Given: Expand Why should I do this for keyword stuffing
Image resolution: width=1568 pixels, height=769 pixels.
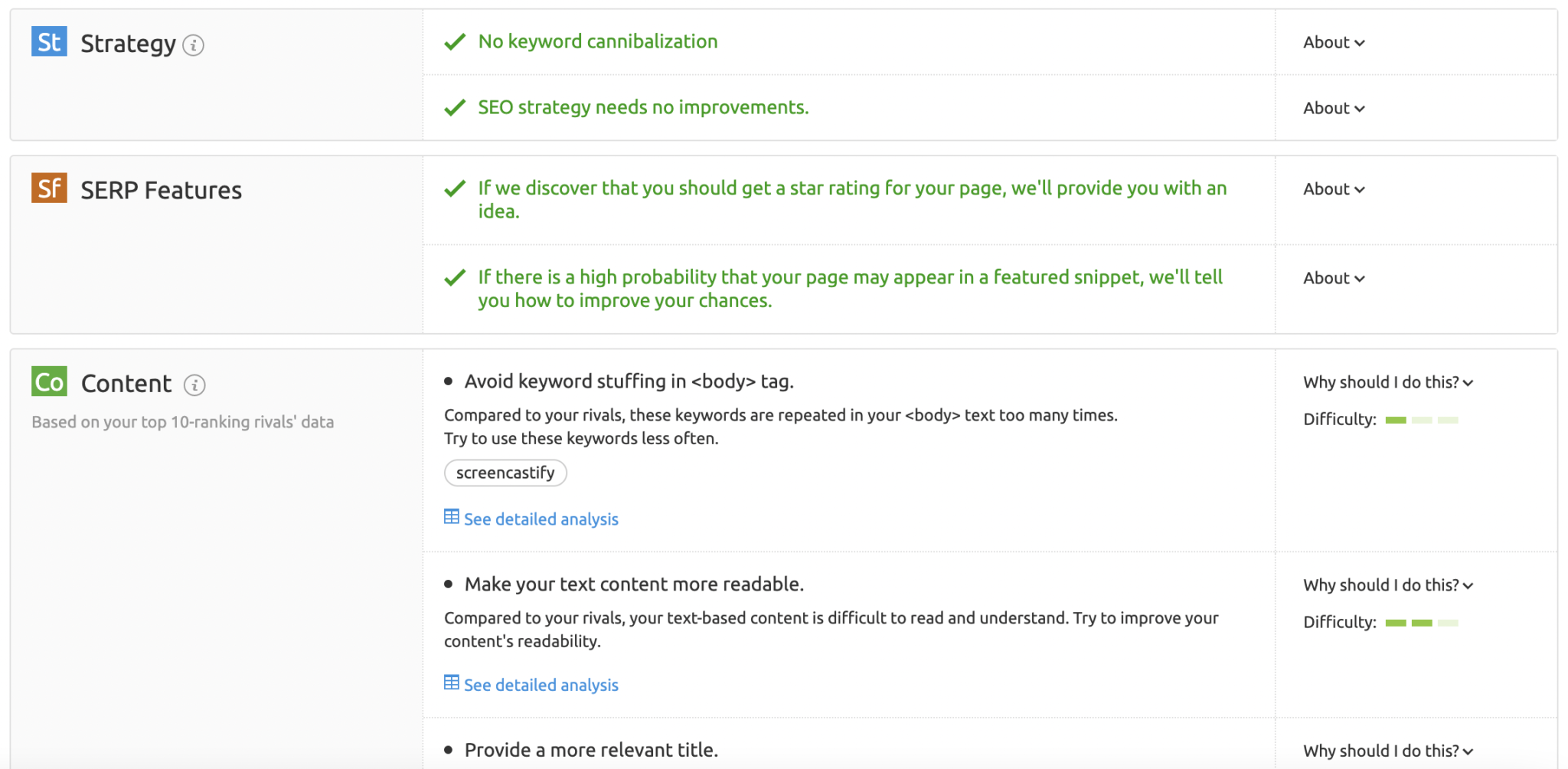Looking at the screenshot, I should (x=1388, y=382).
